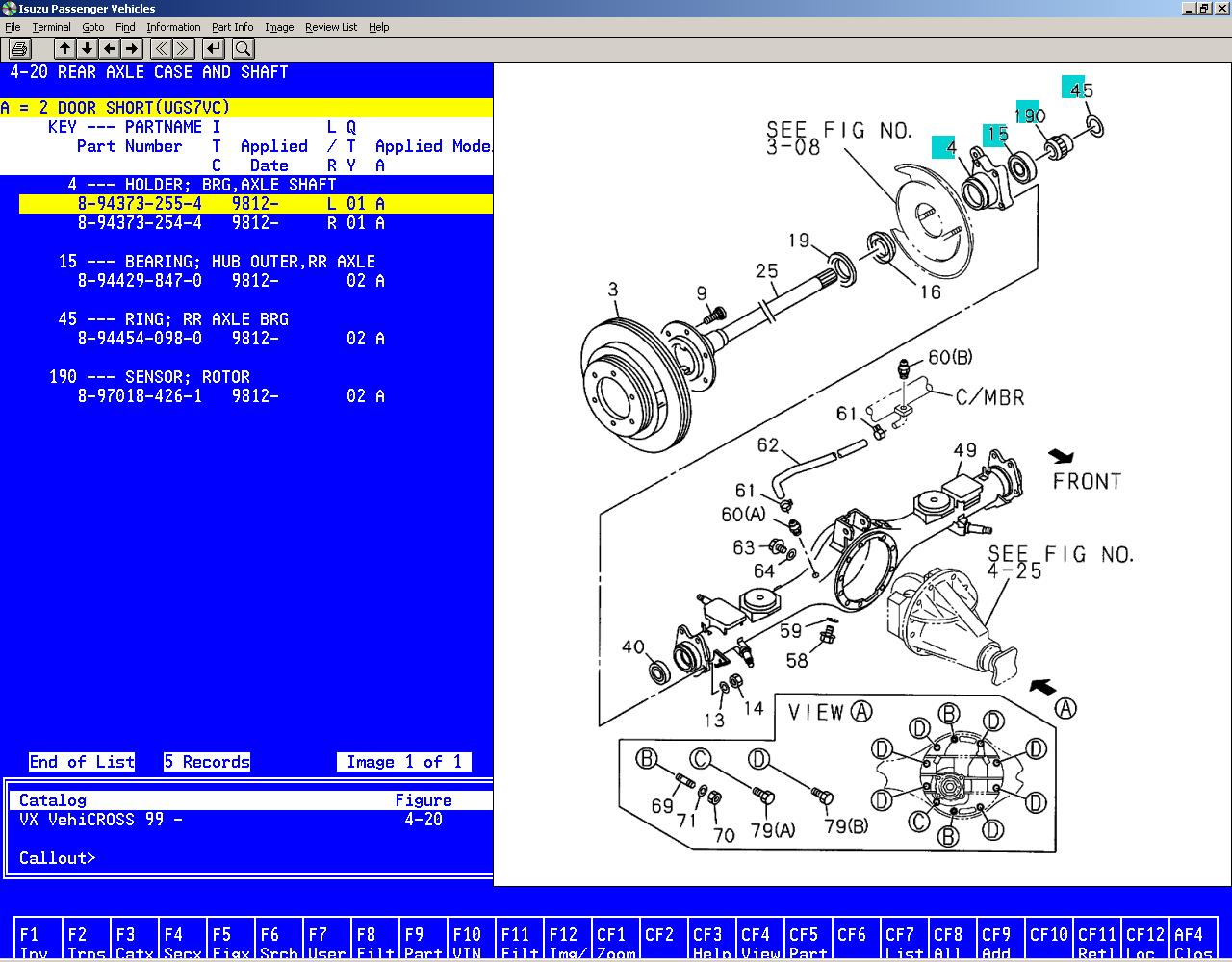Open the Goto menu
Image resolution: width=1232 pixels, height=962 pixels.
click(93, 27)
